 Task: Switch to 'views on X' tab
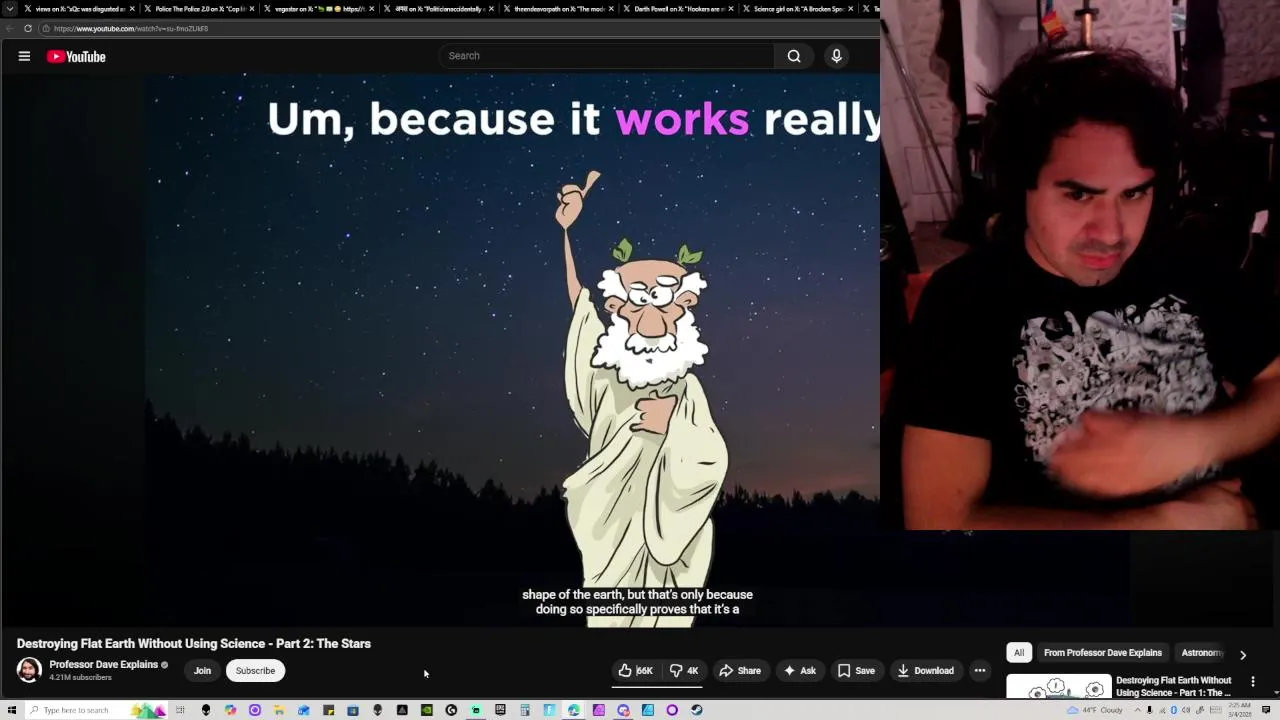pyautogui.click(x=80, y=9)
